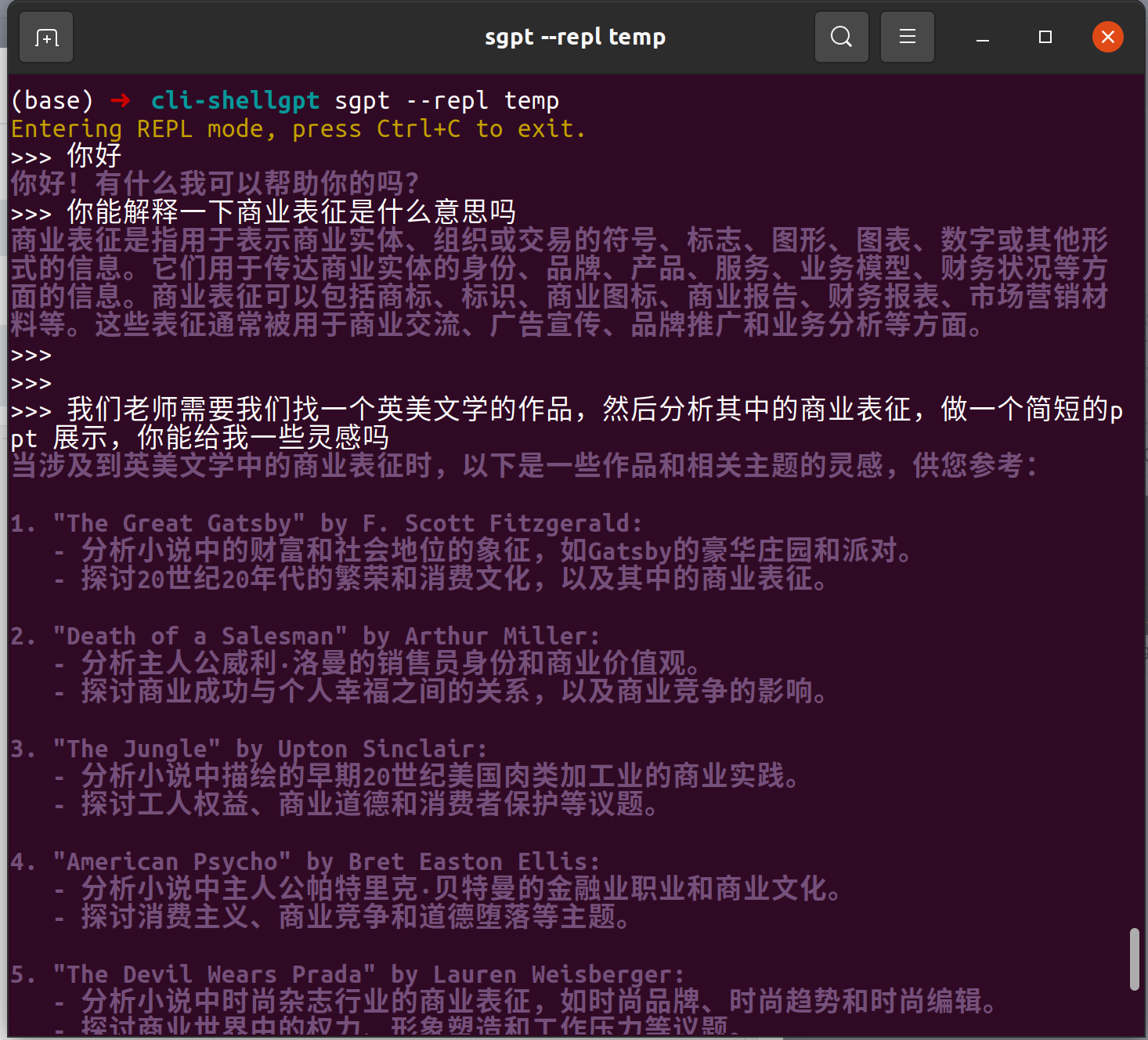The image size is (1148, 1040).
Task: Click 'The Great Gatsby' list entry
Action: [327, 523]
